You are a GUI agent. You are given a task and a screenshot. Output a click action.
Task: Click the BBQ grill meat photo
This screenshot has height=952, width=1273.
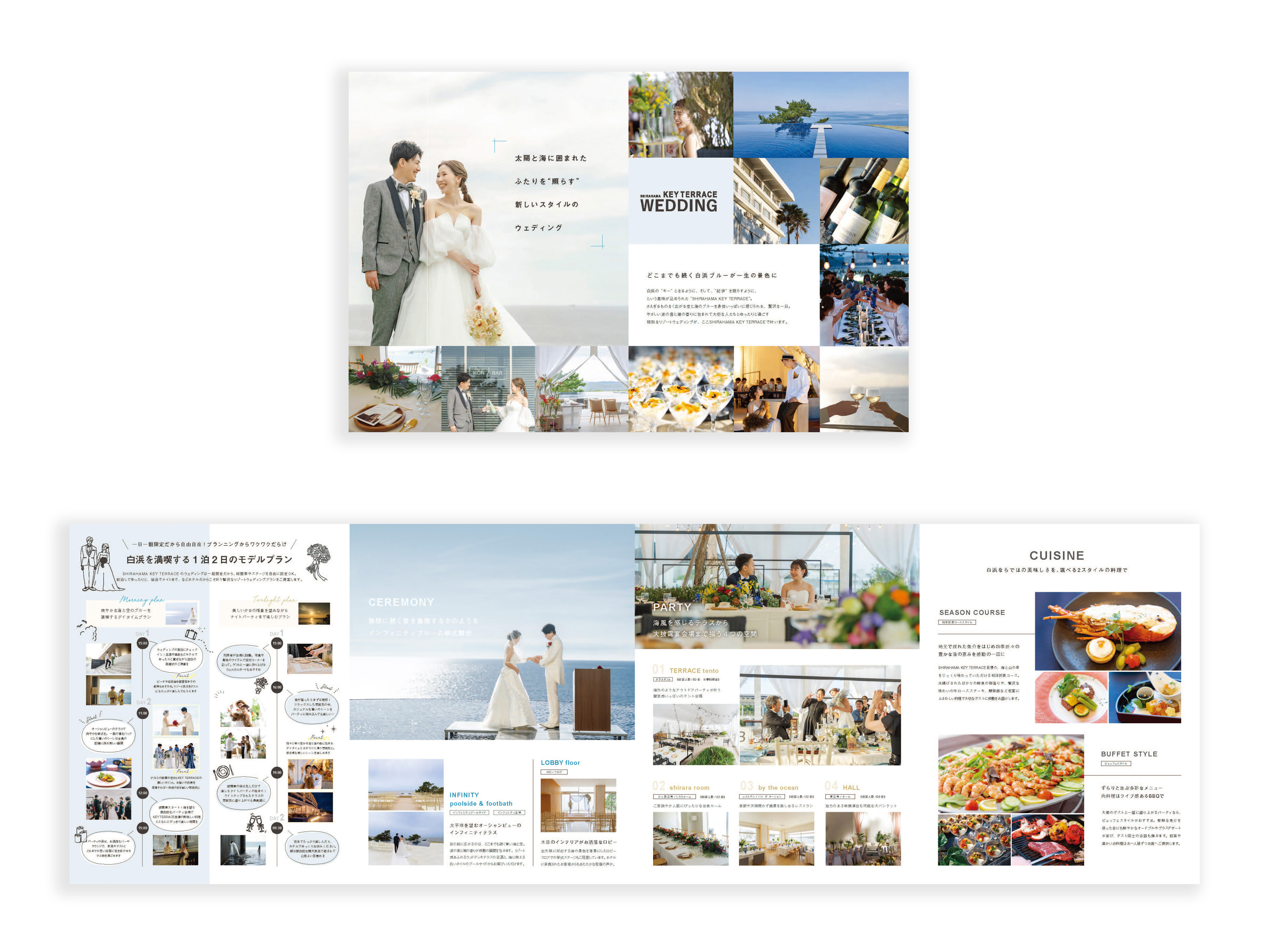click(x=1047, y=840)
